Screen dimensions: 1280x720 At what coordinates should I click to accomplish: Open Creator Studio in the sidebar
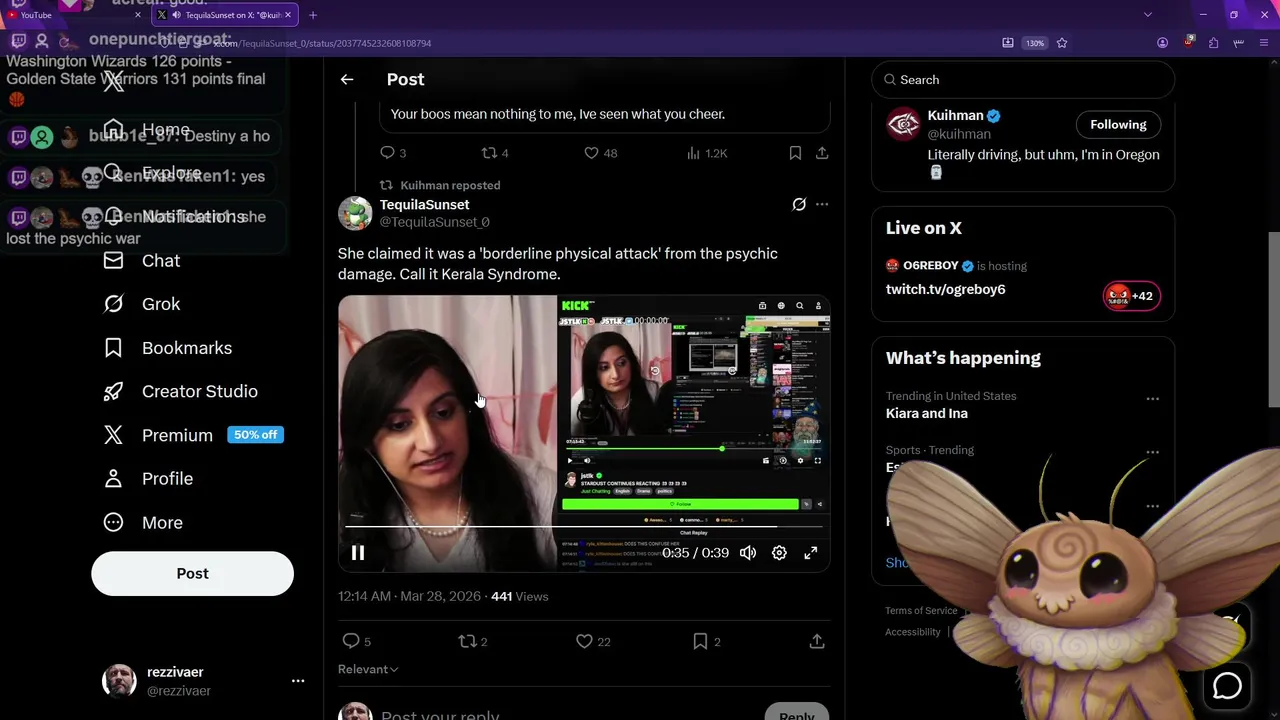pyautogui.click(x=181, y=391)
